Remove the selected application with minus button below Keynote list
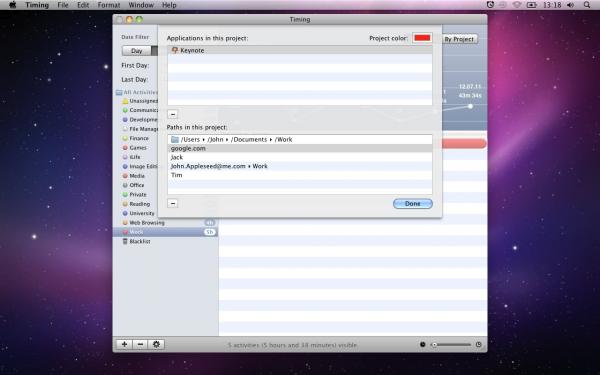This screenshot has width=600, height=375. click(x=173, y=114)
